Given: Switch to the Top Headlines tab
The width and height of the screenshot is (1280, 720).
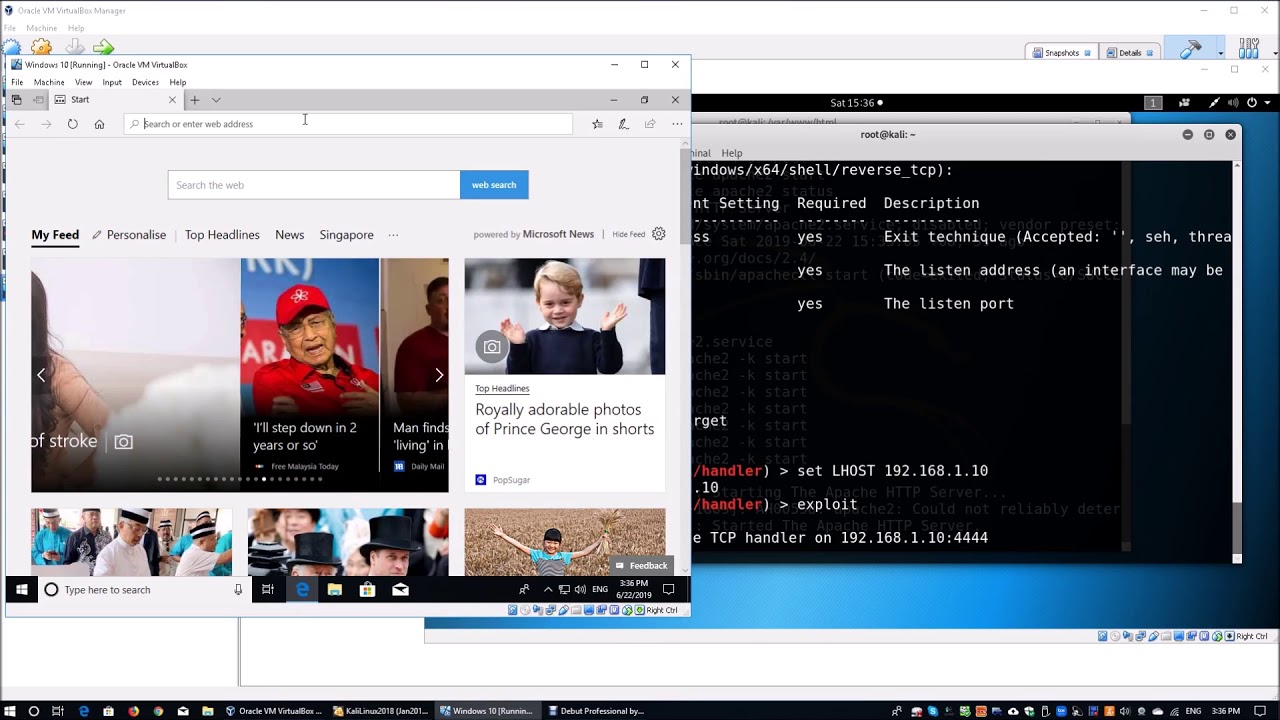Looking at the screenshot, I should (x=222, y=235).
